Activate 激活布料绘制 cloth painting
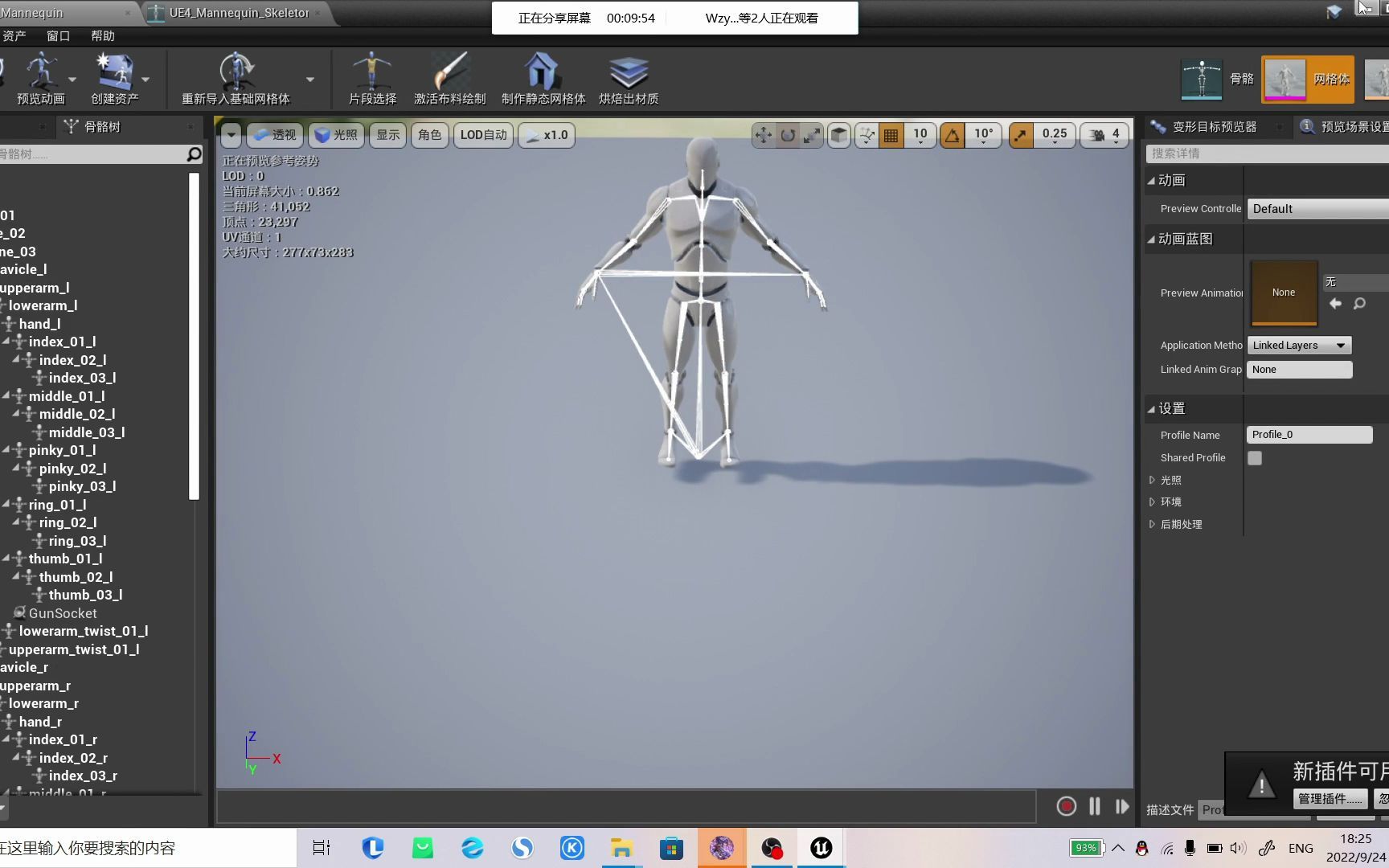 (x=450, y=78)
